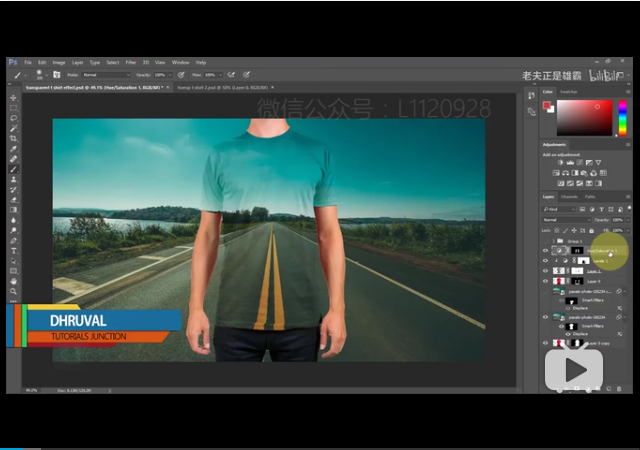
Task: Open the layer blend mode dropdown
Action: pos(567,220)
